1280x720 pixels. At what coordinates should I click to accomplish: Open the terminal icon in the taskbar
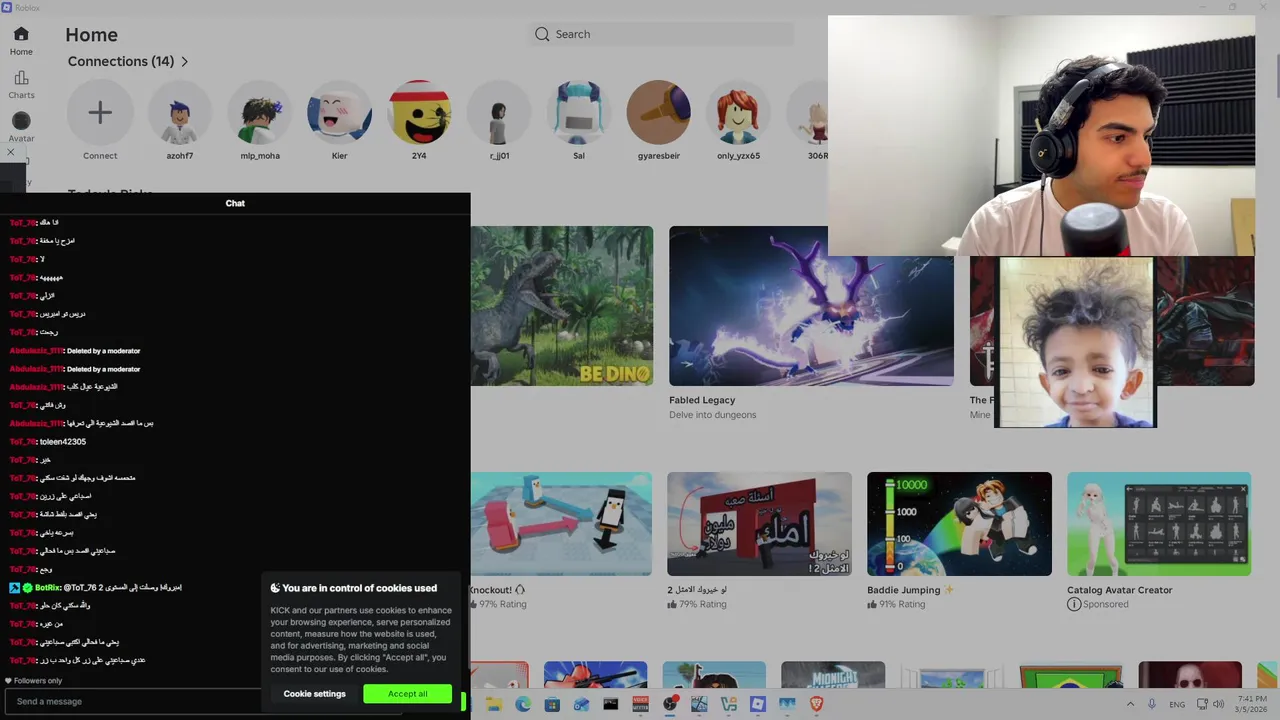(x=611, y=704)
